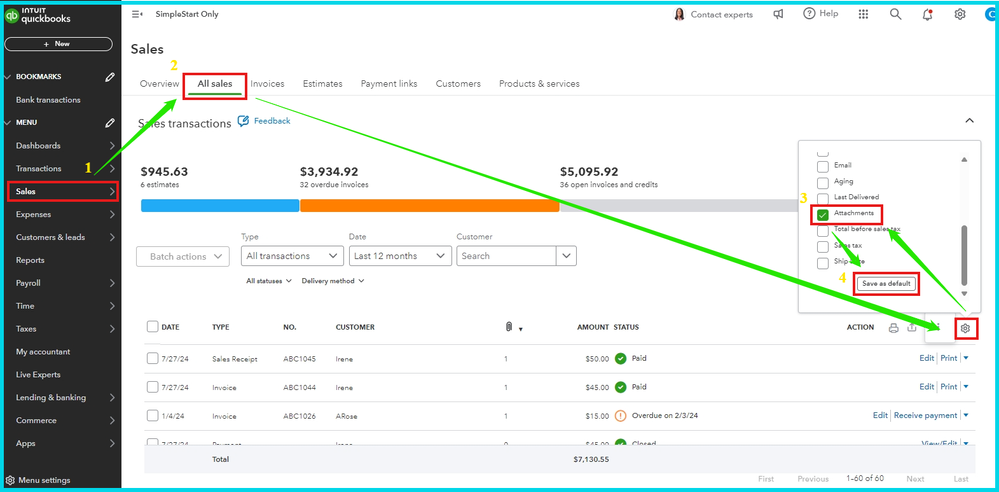
Task: Tick the Email column checkbox
Action: tap(823, 166)
